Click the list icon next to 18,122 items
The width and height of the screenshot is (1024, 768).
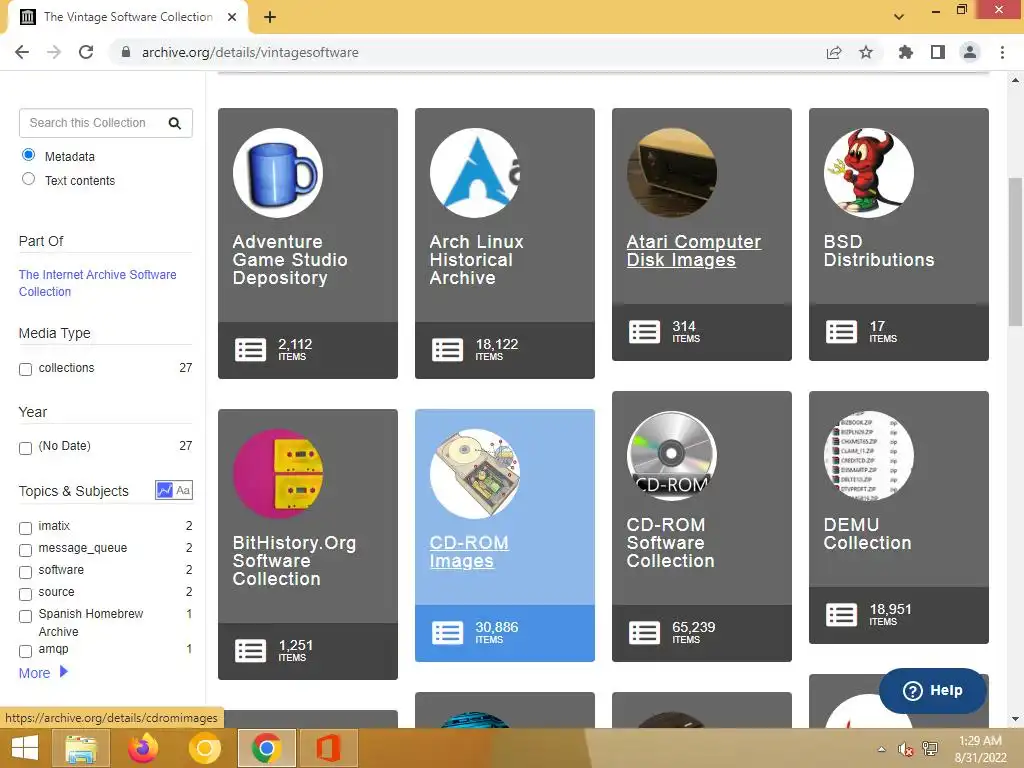click(x=447, y=350)
